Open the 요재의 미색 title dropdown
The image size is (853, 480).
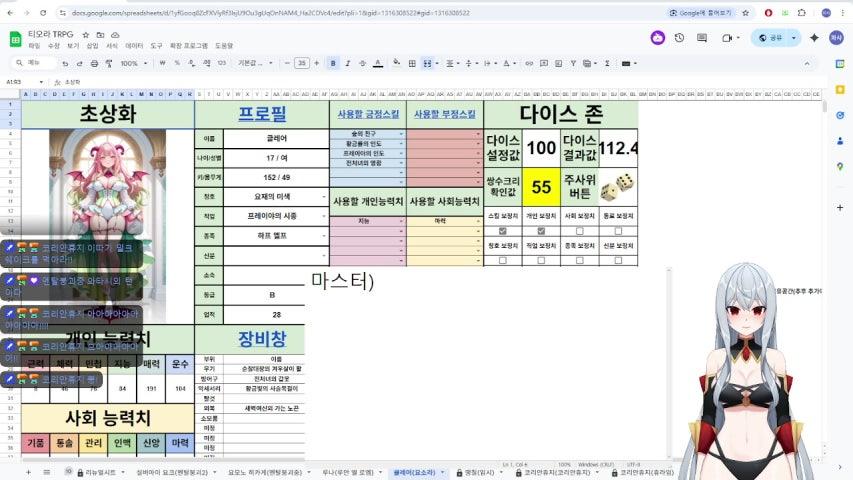(x=324, y=197)
